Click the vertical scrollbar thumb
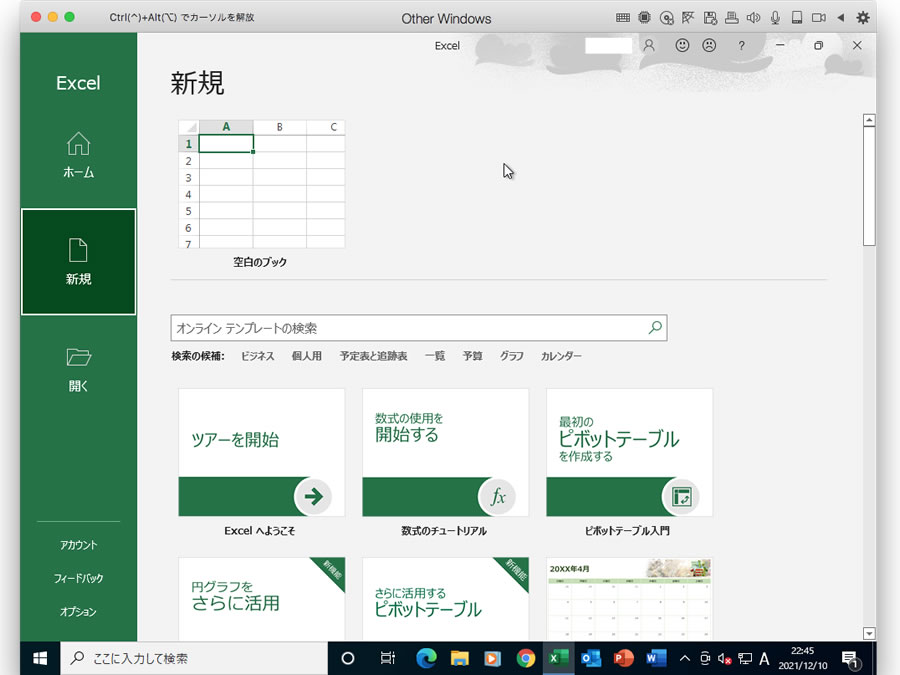Image resolution: width=900 pixels, height=675 pixels. click(869, 186)
